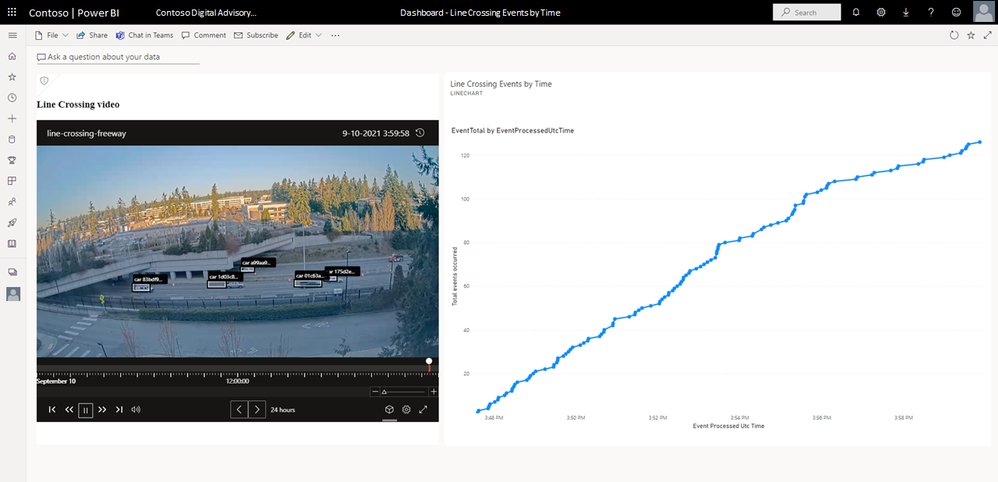Click Share in the top toolbar
The image size is (998, 482).
click(92, 36)
